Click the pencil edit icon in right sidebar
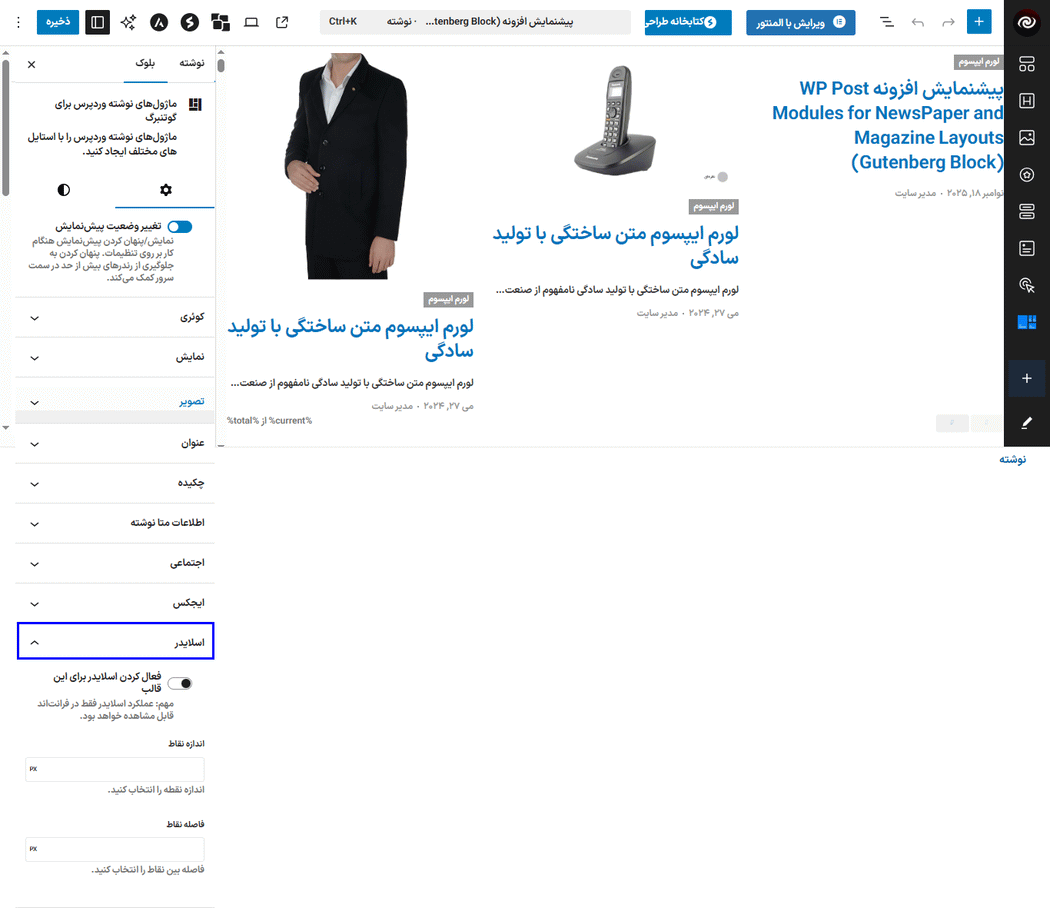The height and width of the screenshot is (911, 1050). [x=1027, y=423]
